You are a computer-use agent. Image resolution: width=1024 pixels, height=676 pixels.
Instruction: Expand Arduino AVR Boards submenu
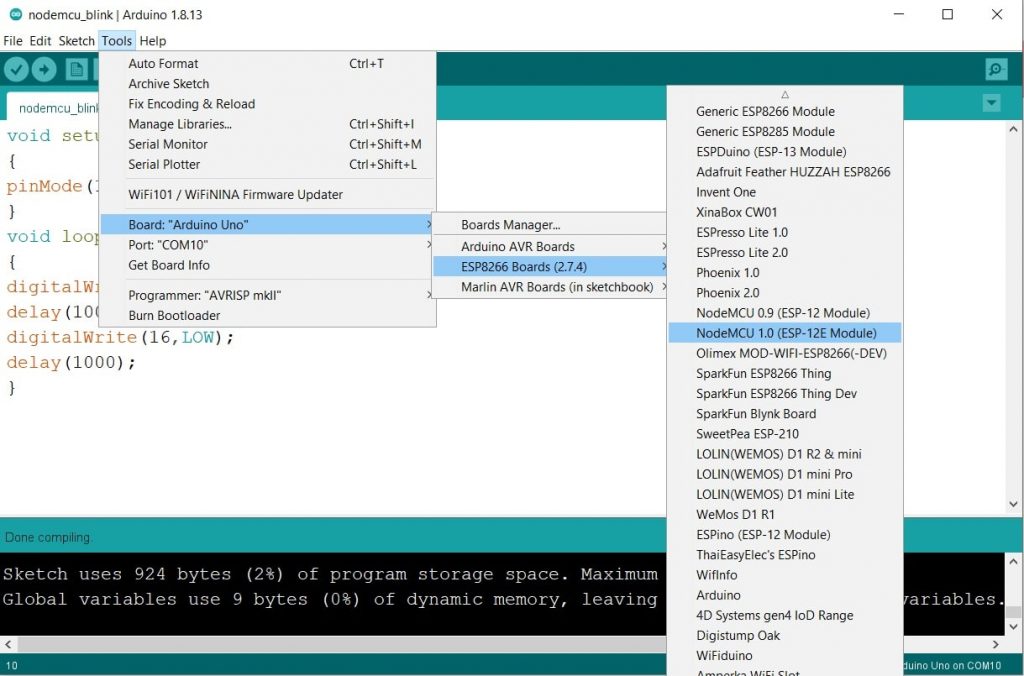[550, 246]
